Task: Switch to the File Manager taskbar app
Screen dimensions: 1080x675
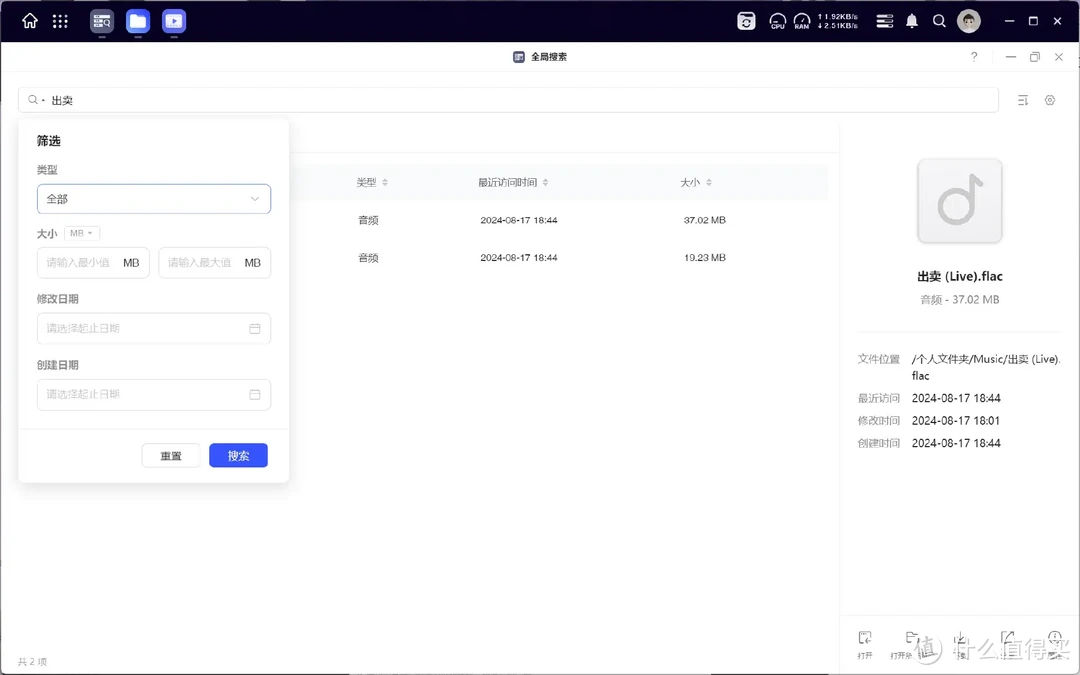Action: coord(138,21)
